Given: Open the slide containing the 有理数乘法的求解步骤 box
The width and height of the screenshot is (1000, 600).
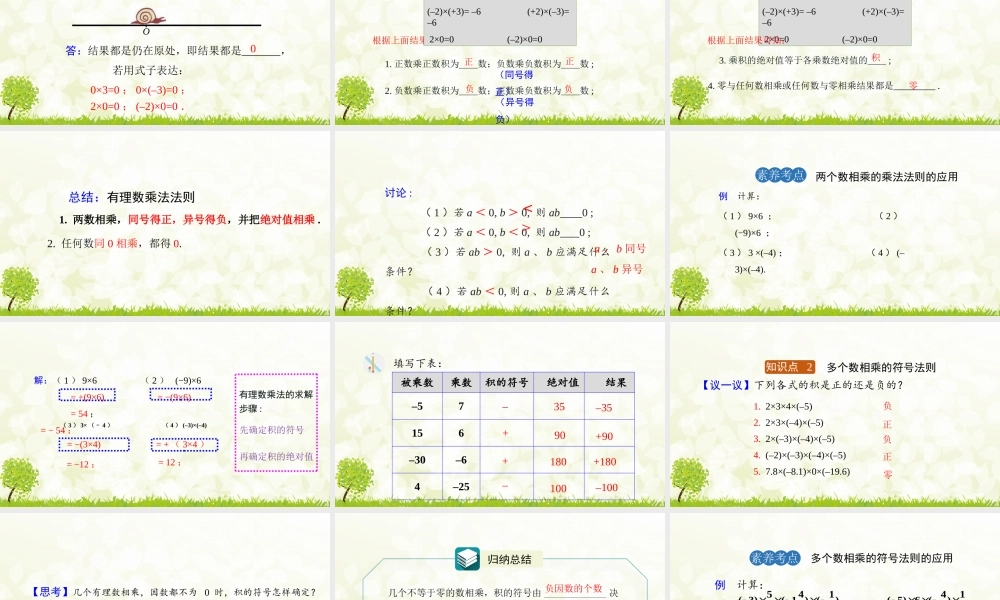Looking at the screenshot, I should (165, 414).
